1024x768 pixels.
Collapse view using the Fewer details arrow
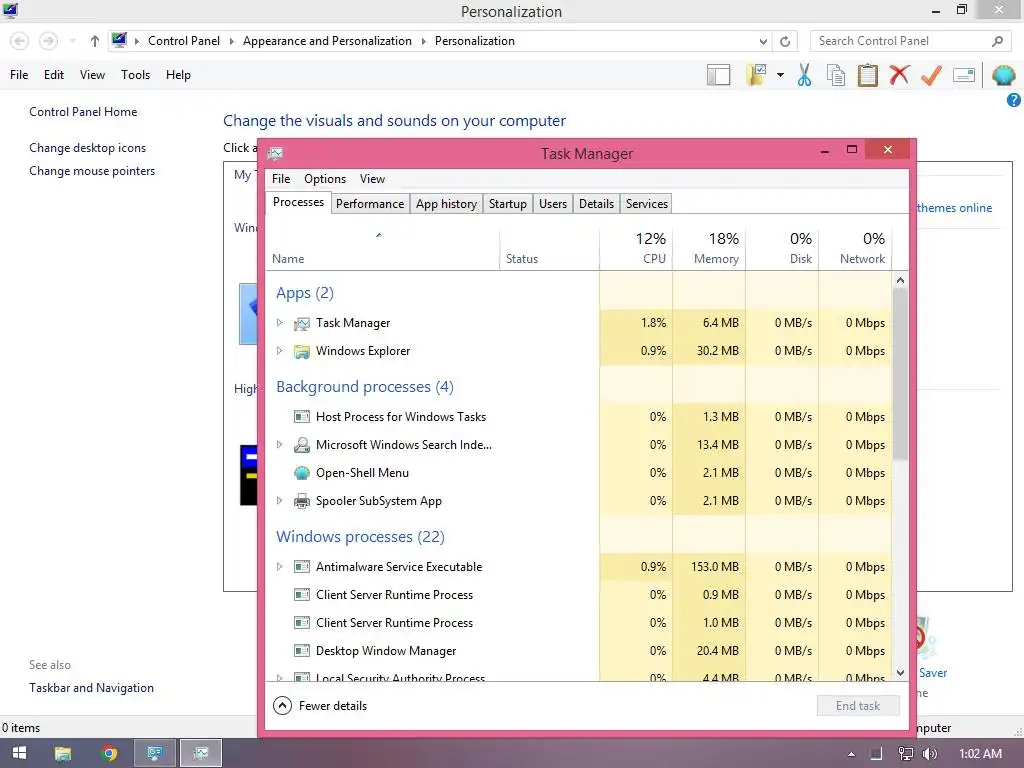(x=282, y=706)
